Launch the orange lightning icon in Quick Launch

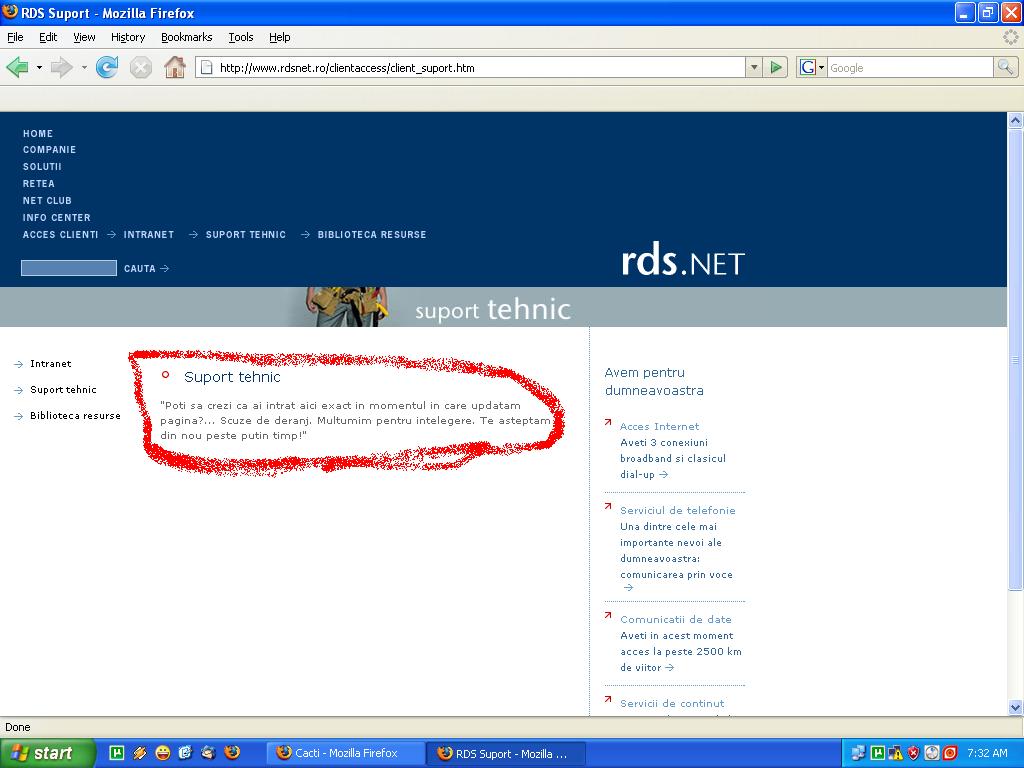(139, 753)
